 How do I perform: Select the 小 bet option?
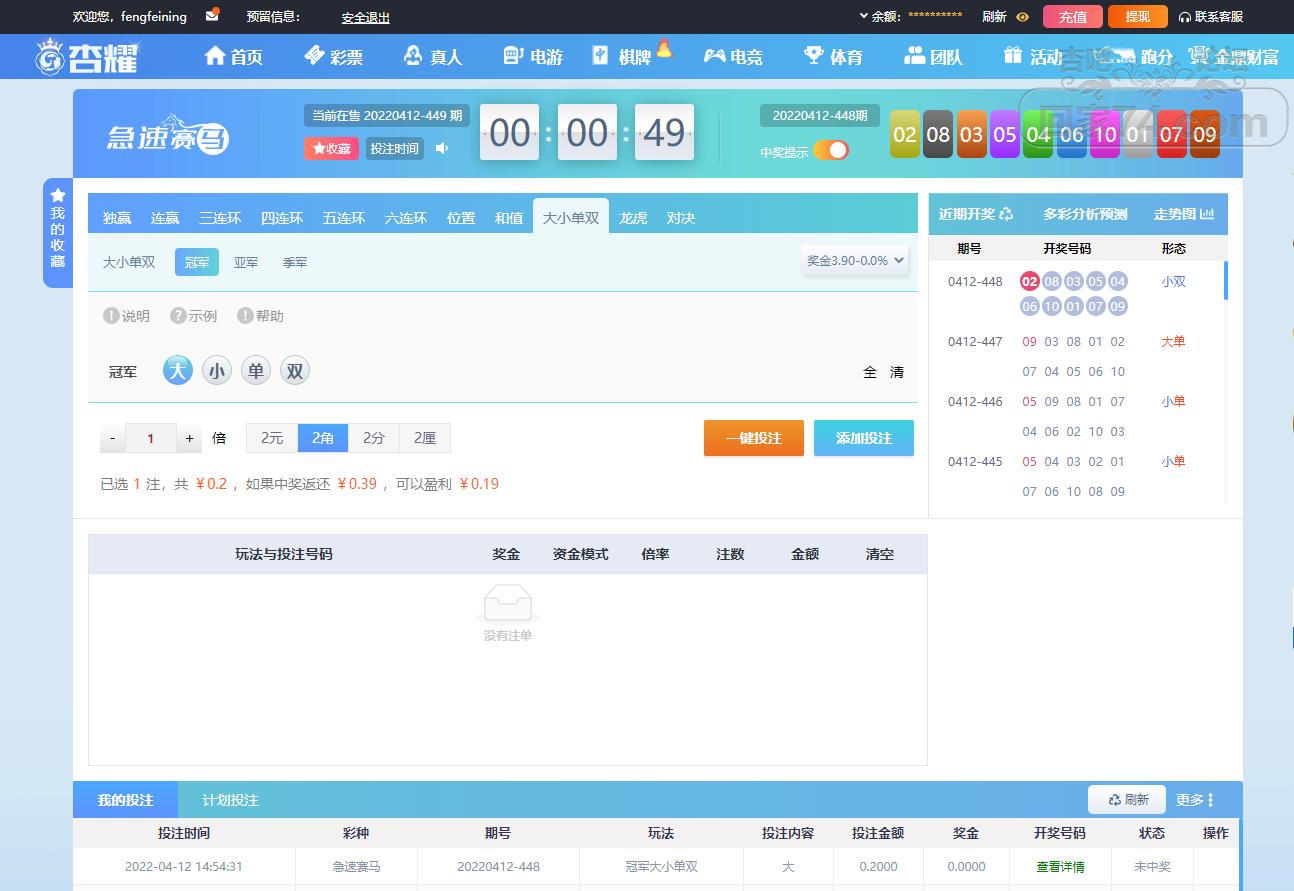[217, 371]
